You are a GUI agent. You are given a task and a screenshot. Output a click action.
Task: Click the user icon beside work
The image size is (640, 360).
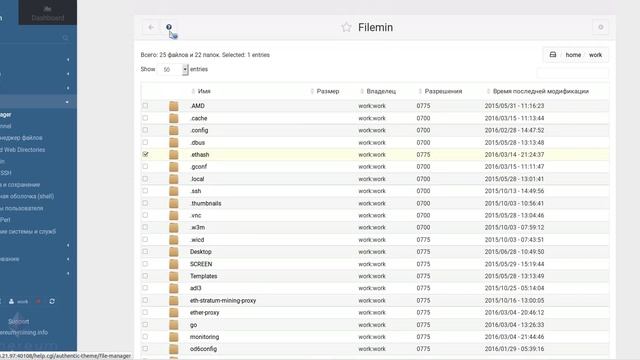click(x=11, y=301)
